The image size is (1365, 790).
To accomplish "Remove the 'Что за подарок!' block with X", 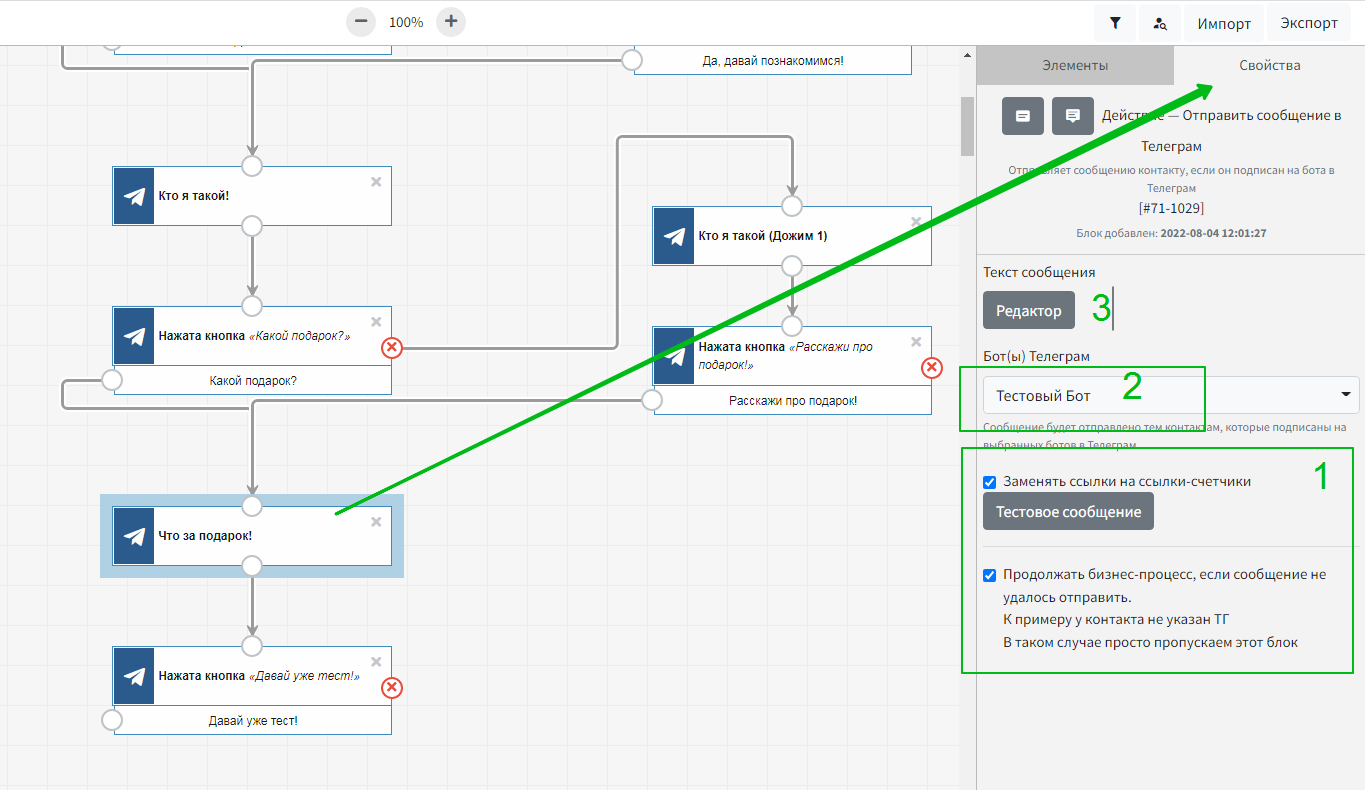I will tap(376, 522).
